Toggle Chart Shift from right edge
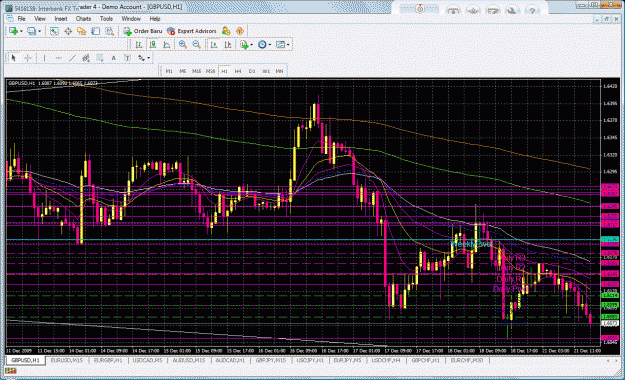Screen dimensions: 625x380 pyautogui.click(x=228, y=45)
